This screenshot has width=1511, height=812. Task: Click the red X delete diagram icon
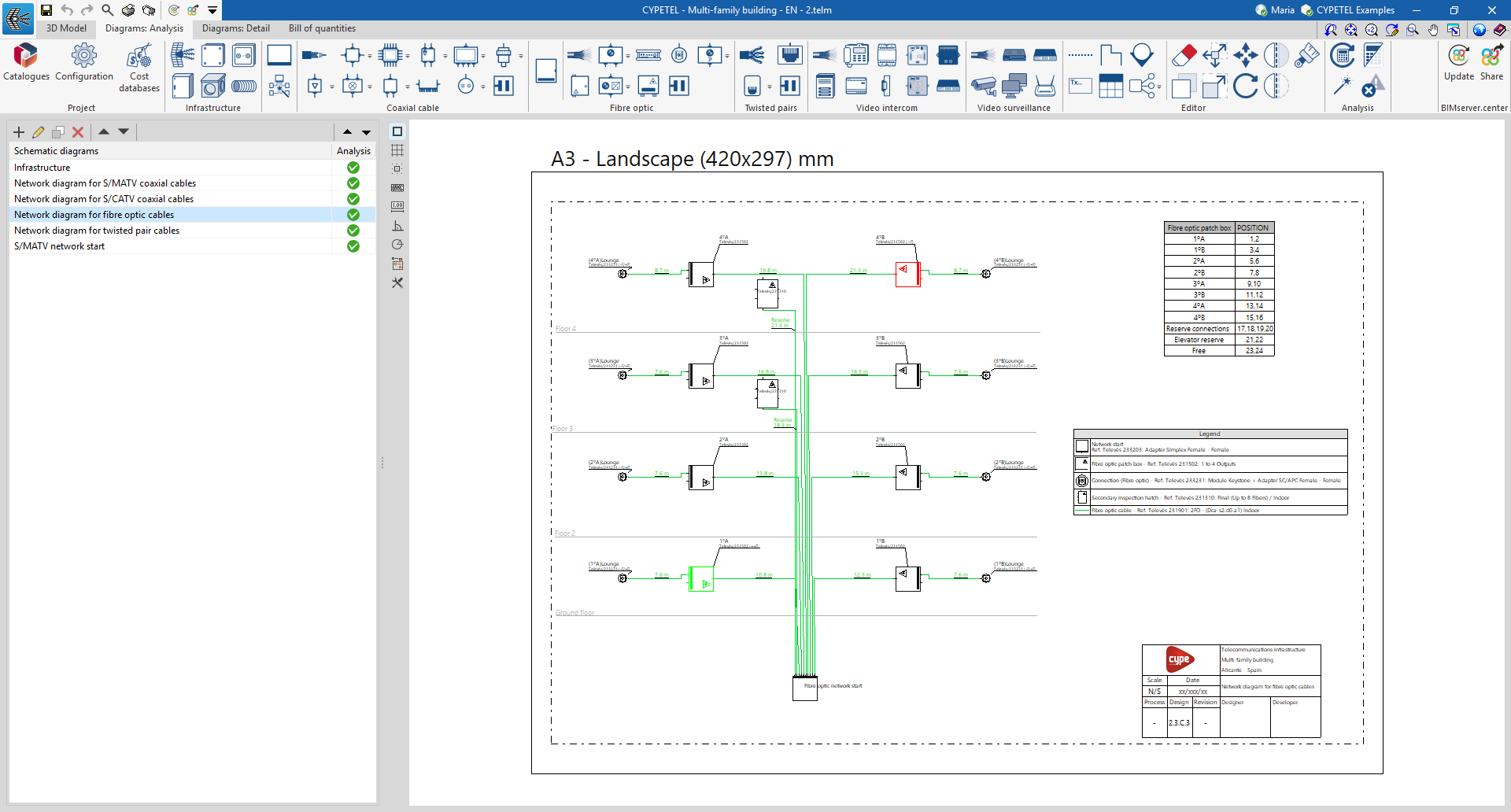click(78, 132)
